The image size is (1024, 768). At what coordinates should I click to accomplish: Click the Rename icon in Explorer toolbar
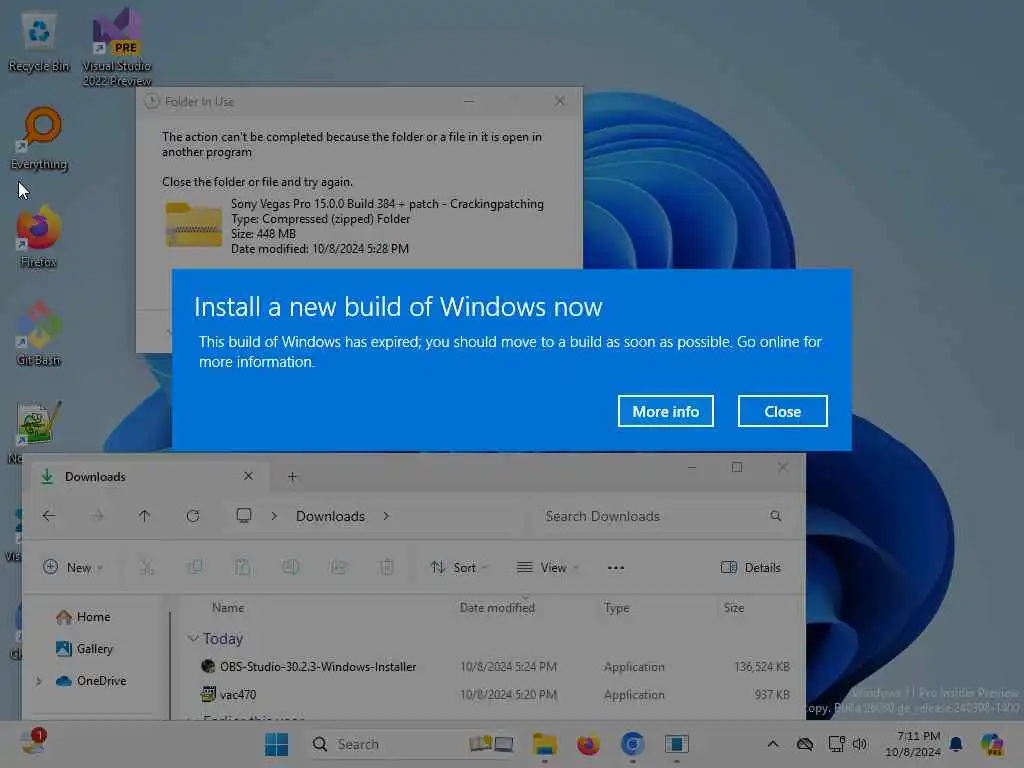click(x=291, y=568)
